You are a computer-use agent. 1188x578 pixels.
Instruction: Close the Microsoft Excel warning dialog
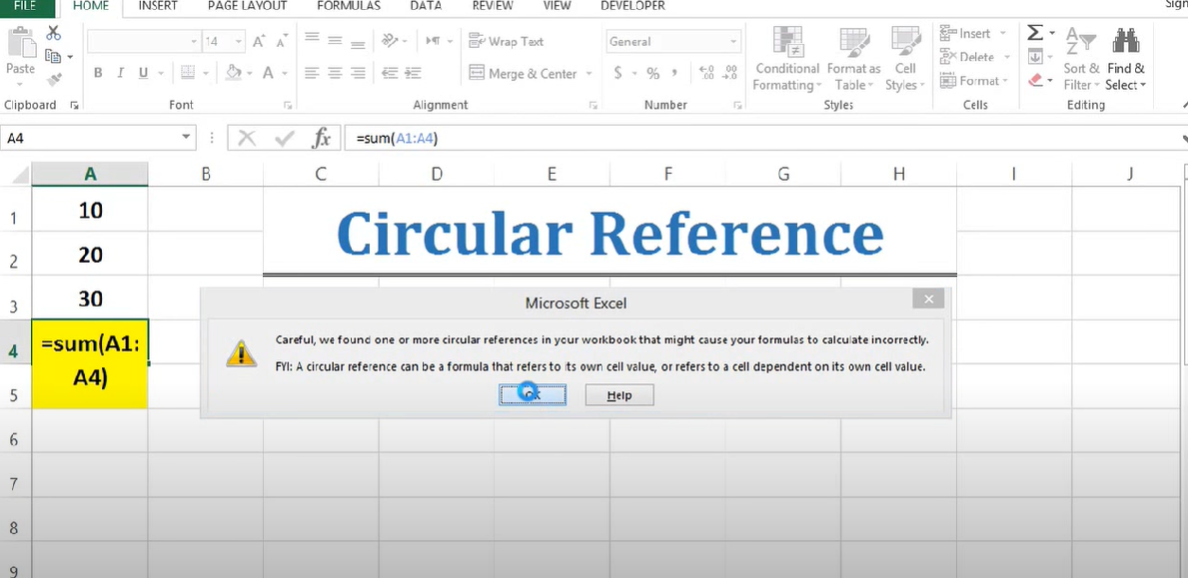(x=928, y=299)
